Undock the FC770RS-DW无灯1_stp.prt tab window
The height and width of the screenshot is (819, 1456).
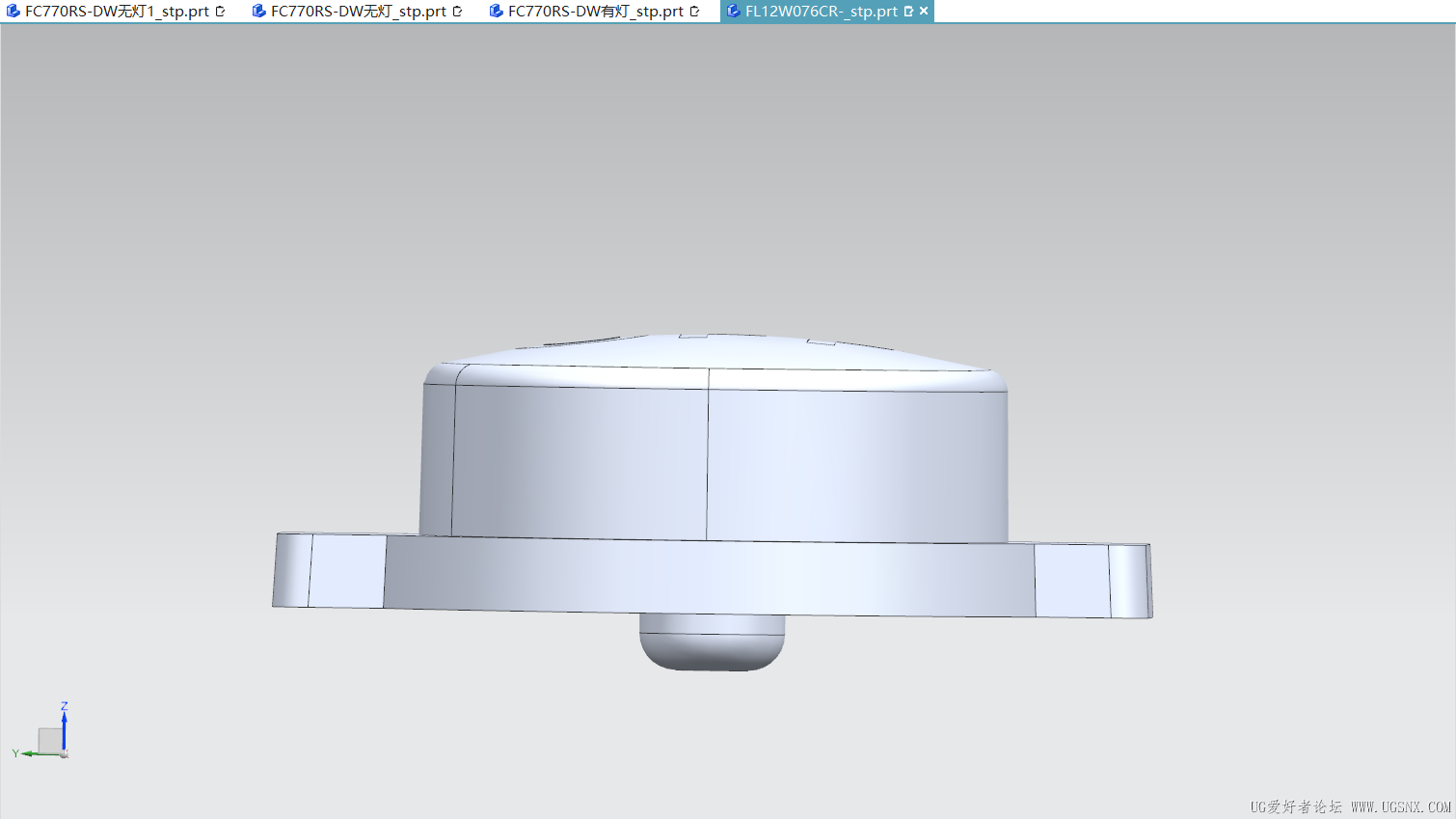(220, 12)
